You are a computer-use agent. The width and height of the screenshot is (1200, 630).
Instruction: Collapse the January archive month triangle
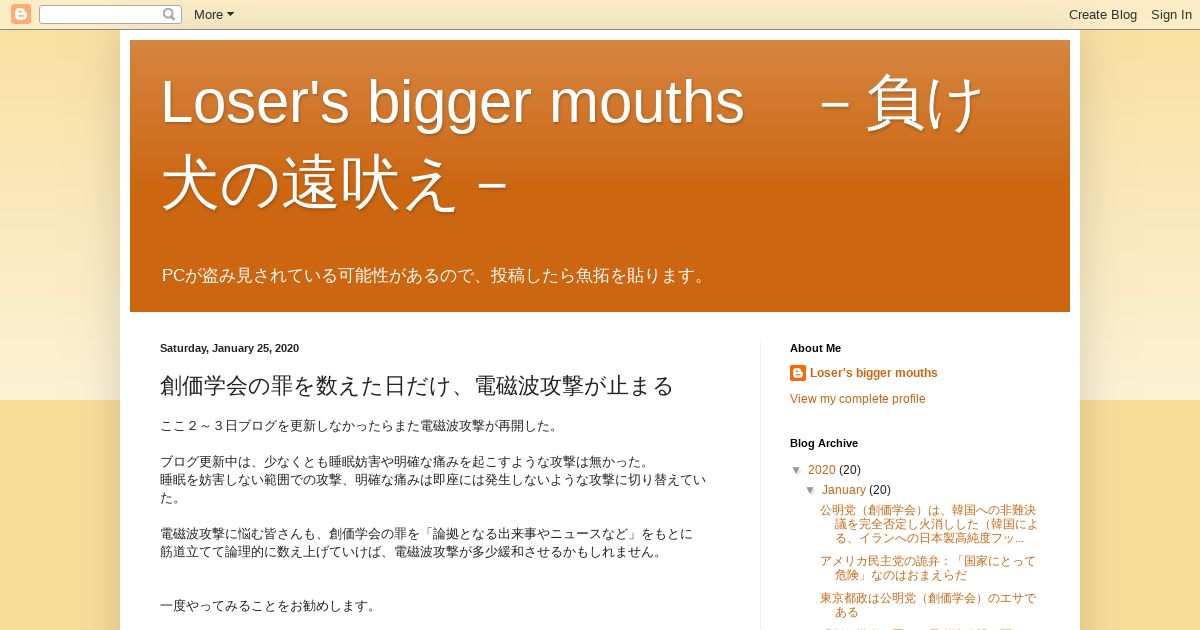pos(811,490)
